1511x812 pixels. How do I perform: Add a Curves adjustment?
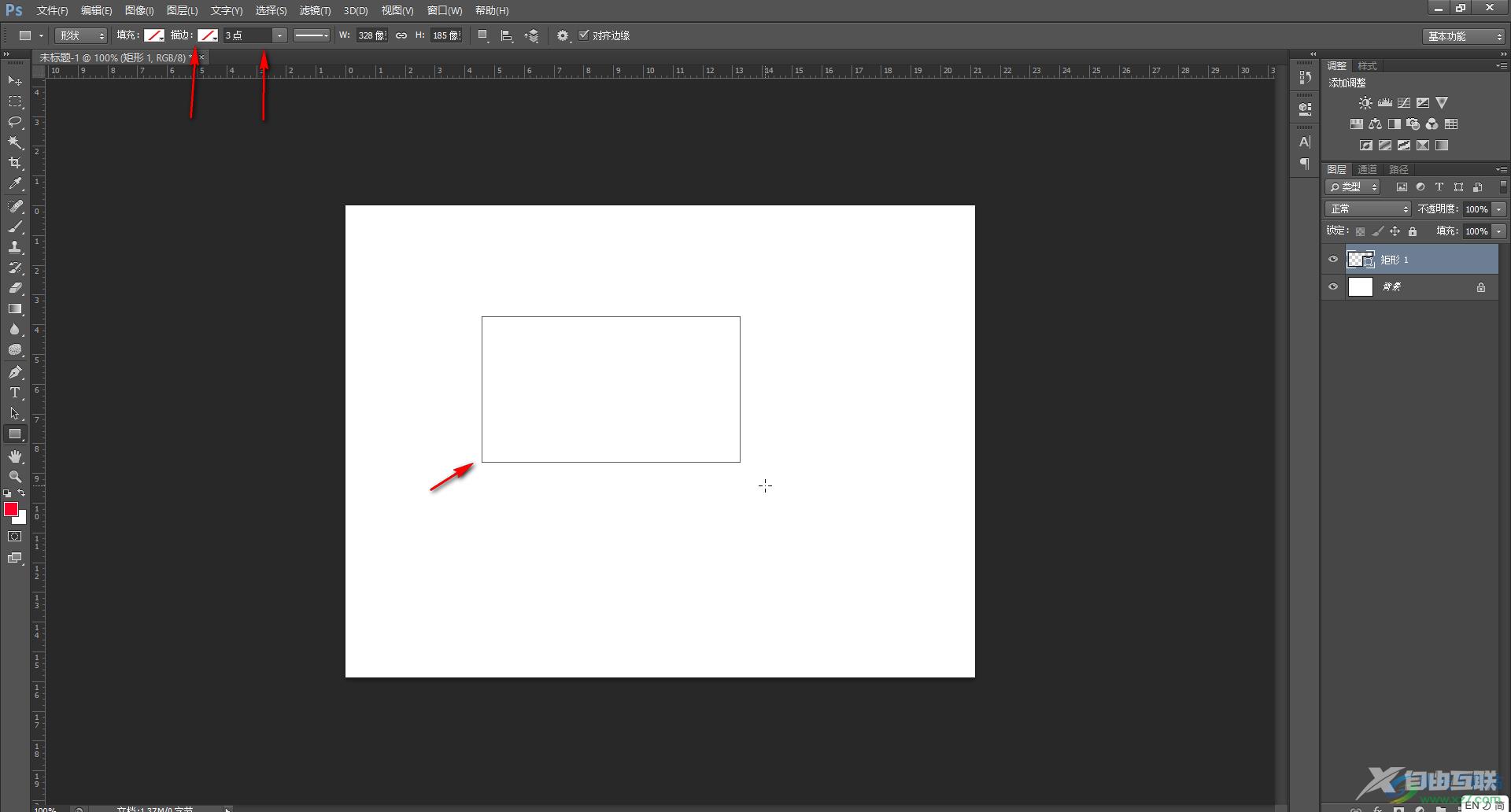tap(1404, 103)
